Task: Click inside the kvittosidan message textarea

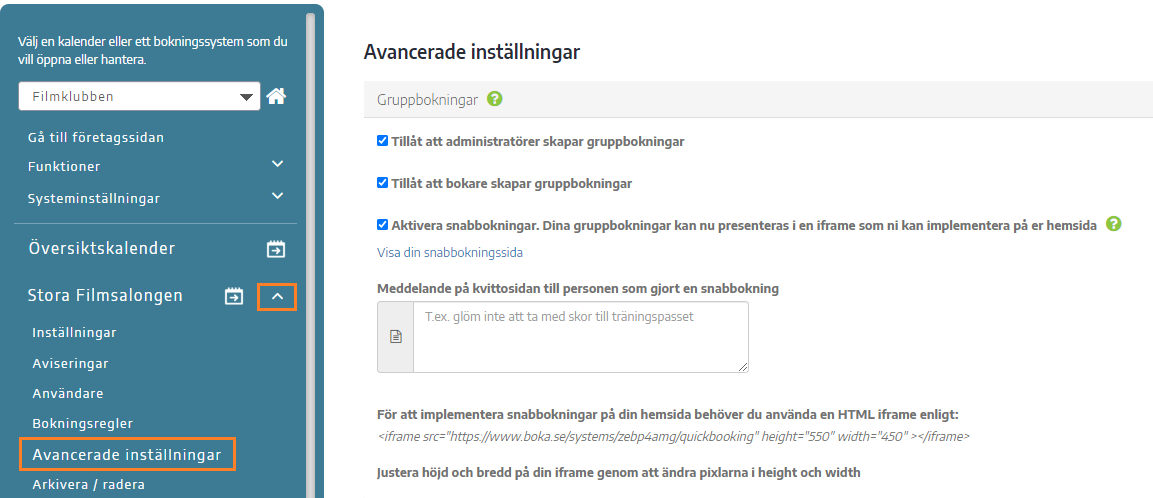Action: (x=581, y=337)
